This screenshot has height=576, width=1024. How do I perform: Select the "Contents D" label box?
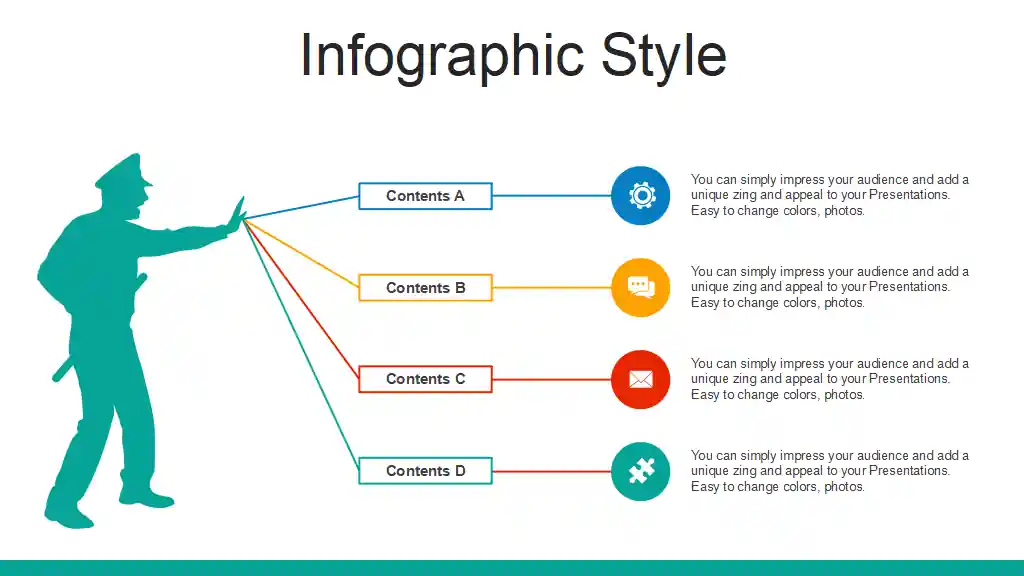(x=425, y=471)
